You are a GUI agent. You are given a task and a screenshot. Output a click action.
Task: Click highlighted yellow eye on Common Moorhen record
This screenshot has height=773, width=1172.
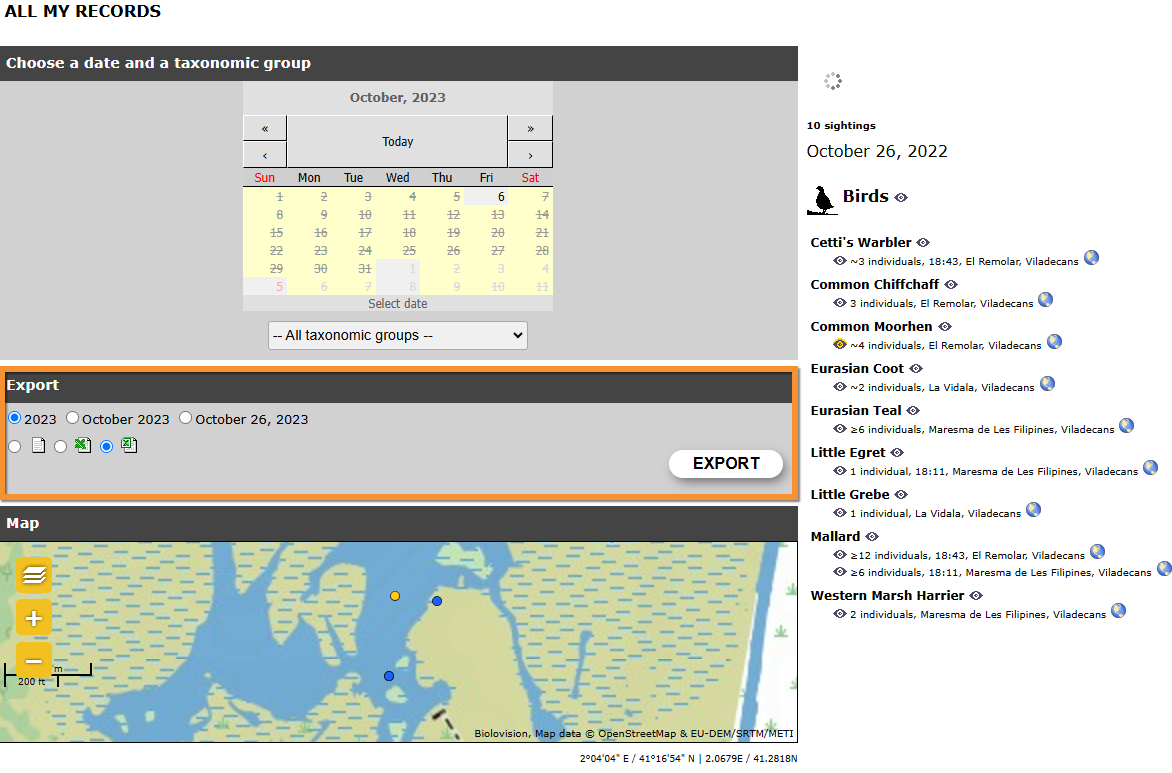pos(840,345)
